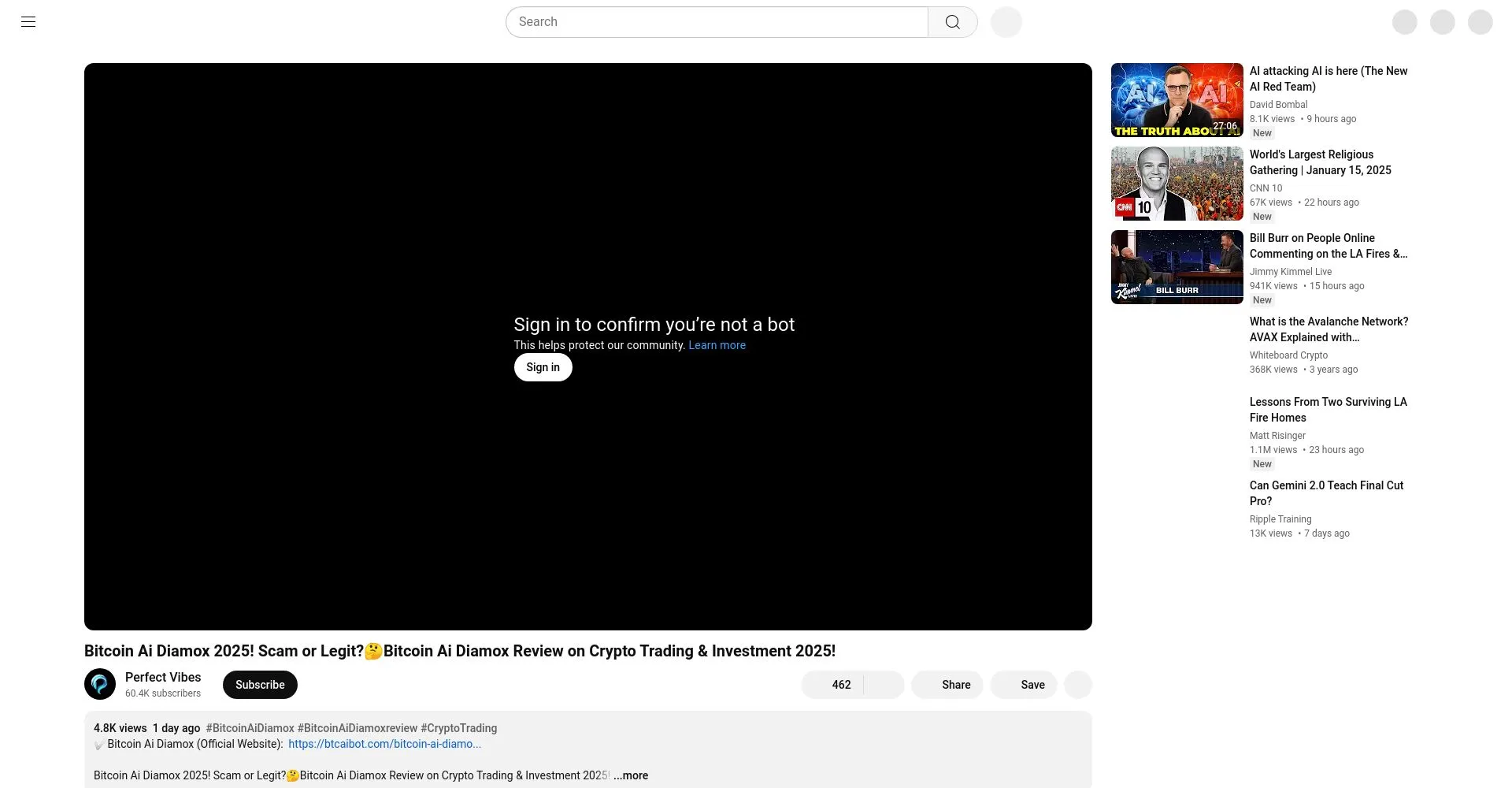The width and height of the screenshot is (1512, 788).
Task: Open 'AI attacking AI is here' title
Action: (x=1329, y=79)
